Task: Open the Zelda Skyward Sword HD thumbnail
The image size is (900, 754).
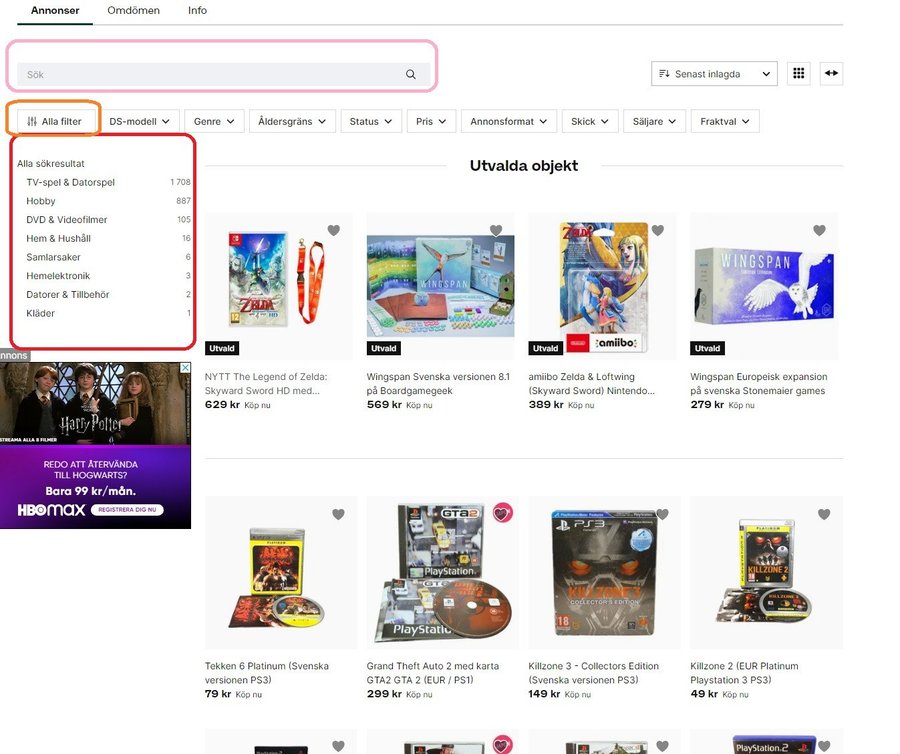Action: (278, 286)
